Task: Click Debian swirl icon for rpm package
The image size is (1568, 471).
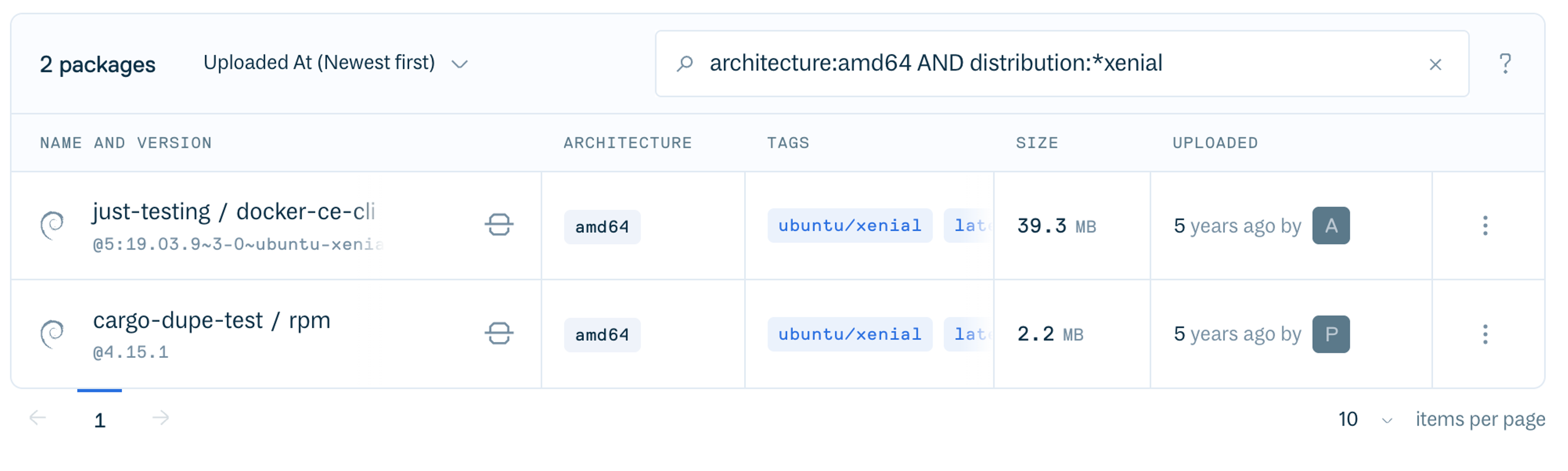Action: (x=52, y=333)
